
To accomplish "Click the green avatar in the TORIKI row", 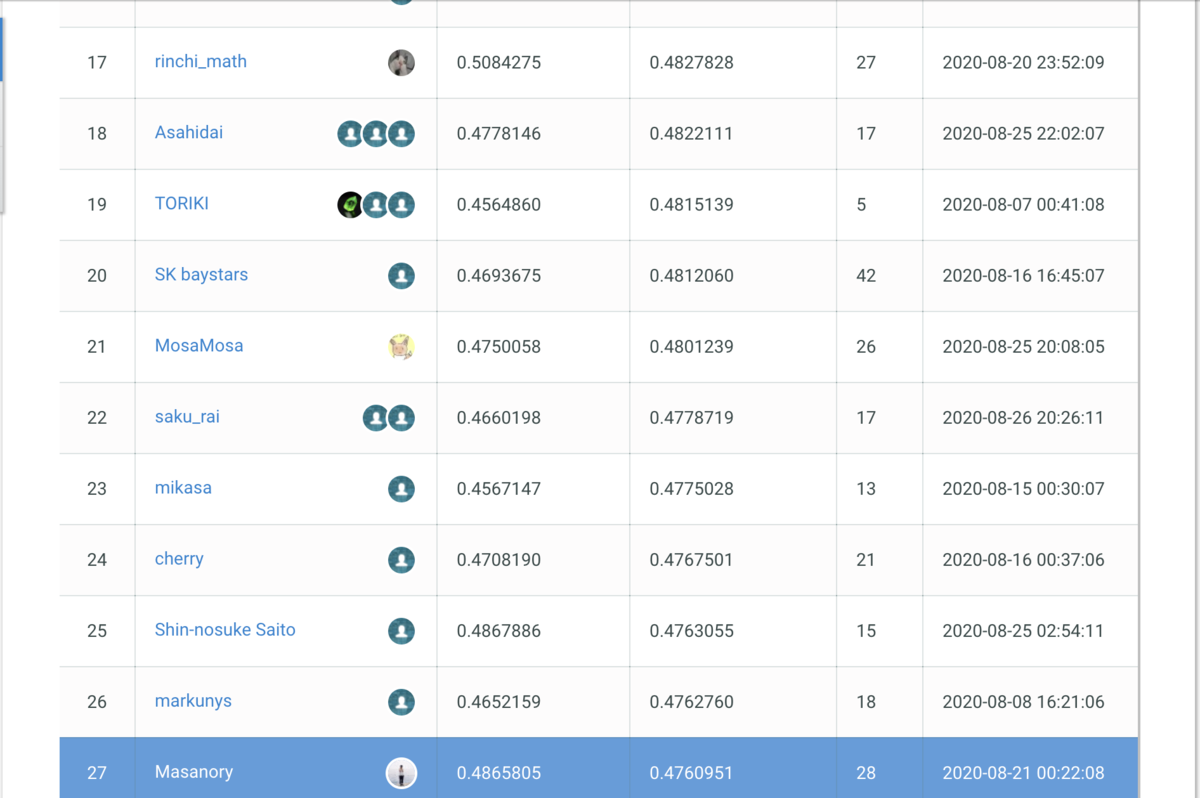I will [350, 205].
